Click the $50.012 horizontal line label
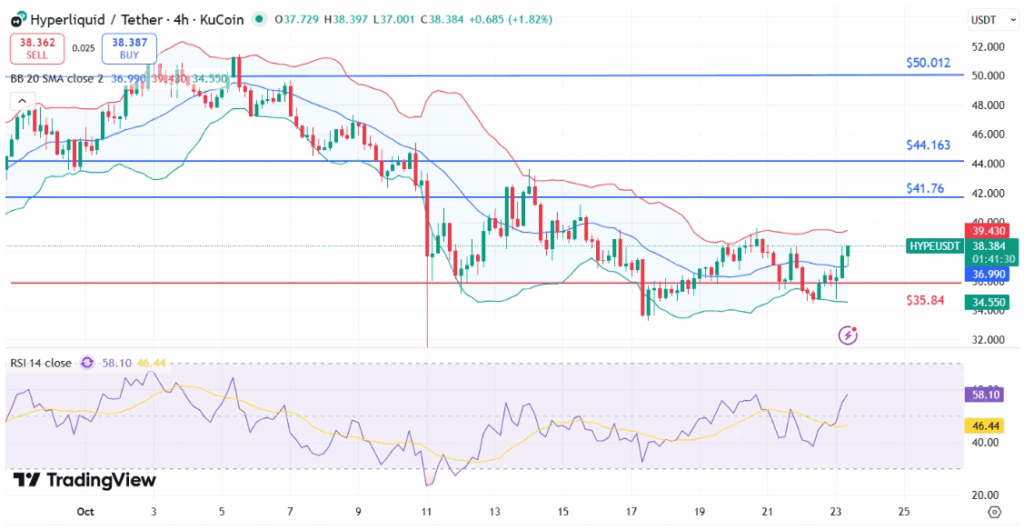Image resolution: width=1024 pixels, height=530 pixels. click(x=929, y=63)
